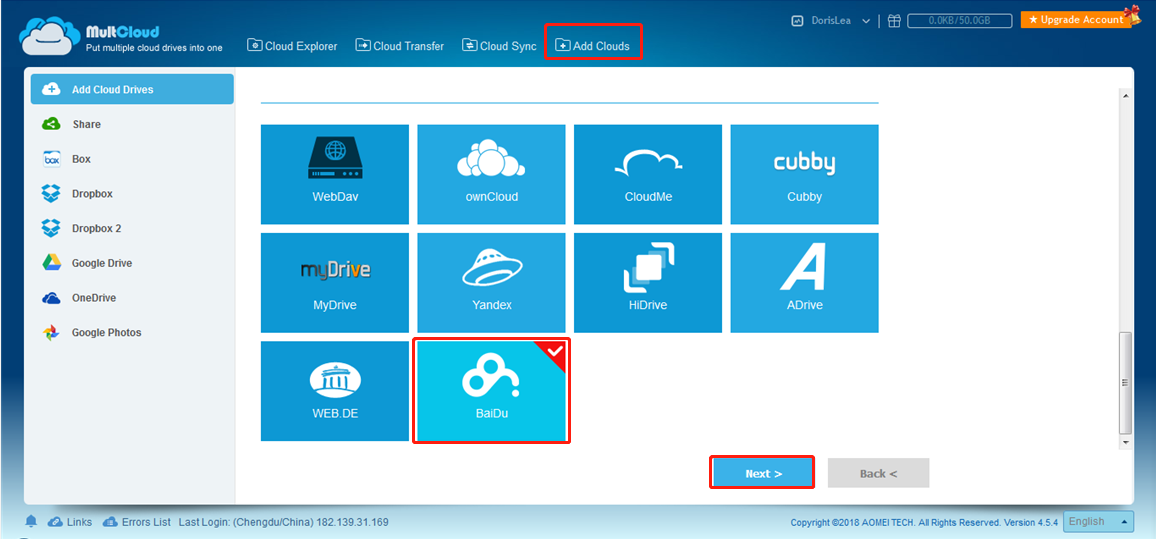1156x539 pixels.
Task: Select the BaiDu cloud tile
Action: [491, 391]
